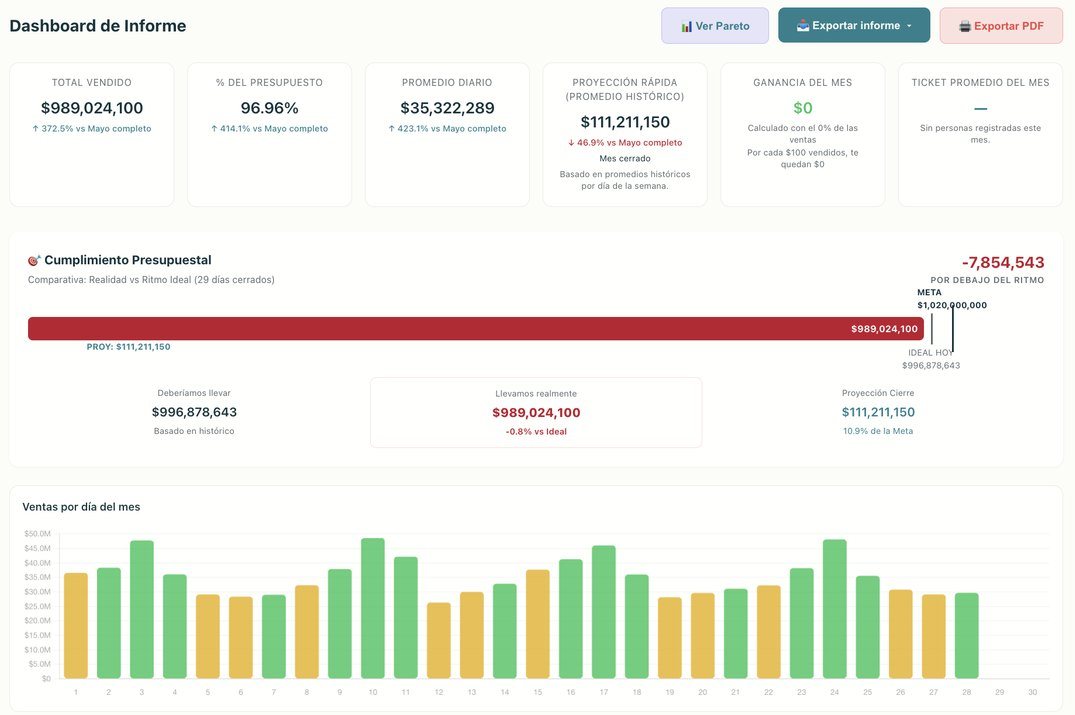Viewport: 1075px width, 715px height.
Task: Click the $989,024,100 under Llevamos realmente
Action: click(536, 413)
